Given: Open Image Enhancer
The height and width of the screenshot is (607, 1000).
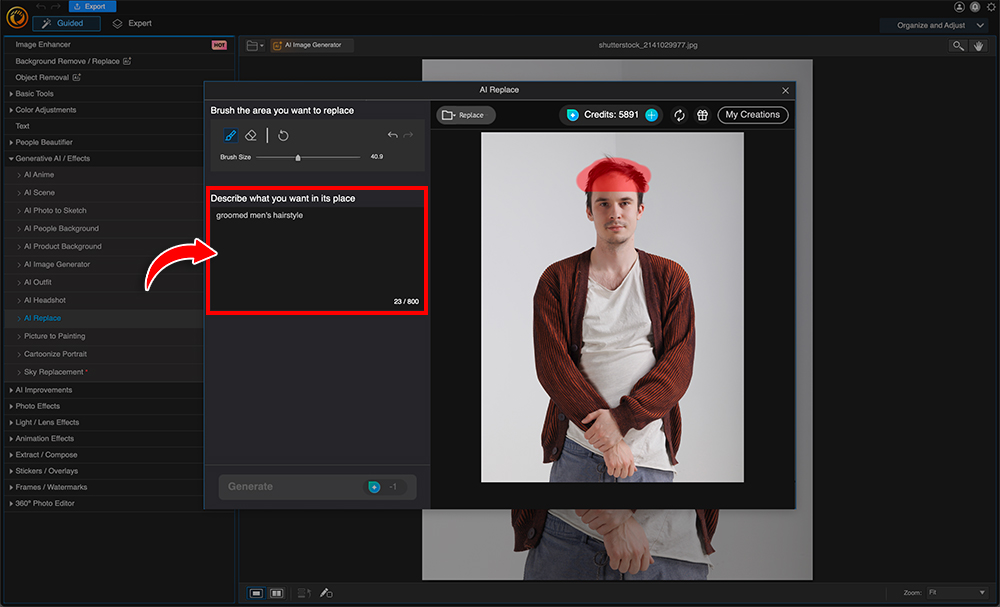Looking at the screenshot, I should click(x=119, y=45).
